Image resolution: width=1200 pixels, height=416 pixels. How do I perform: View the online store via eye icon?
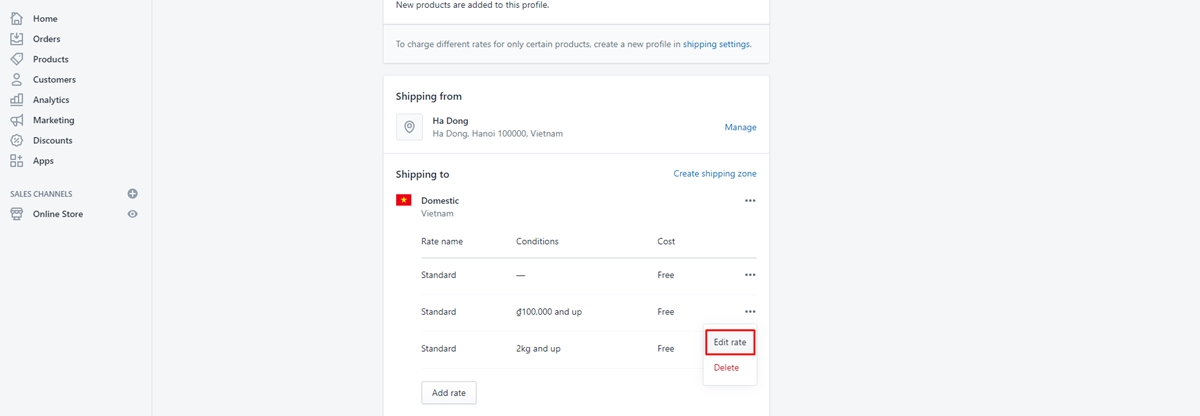[133, 214]
